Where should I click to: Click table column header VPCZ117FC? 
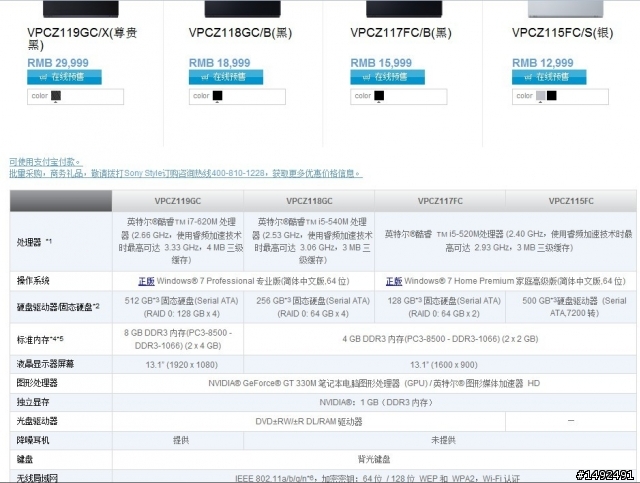440,201
